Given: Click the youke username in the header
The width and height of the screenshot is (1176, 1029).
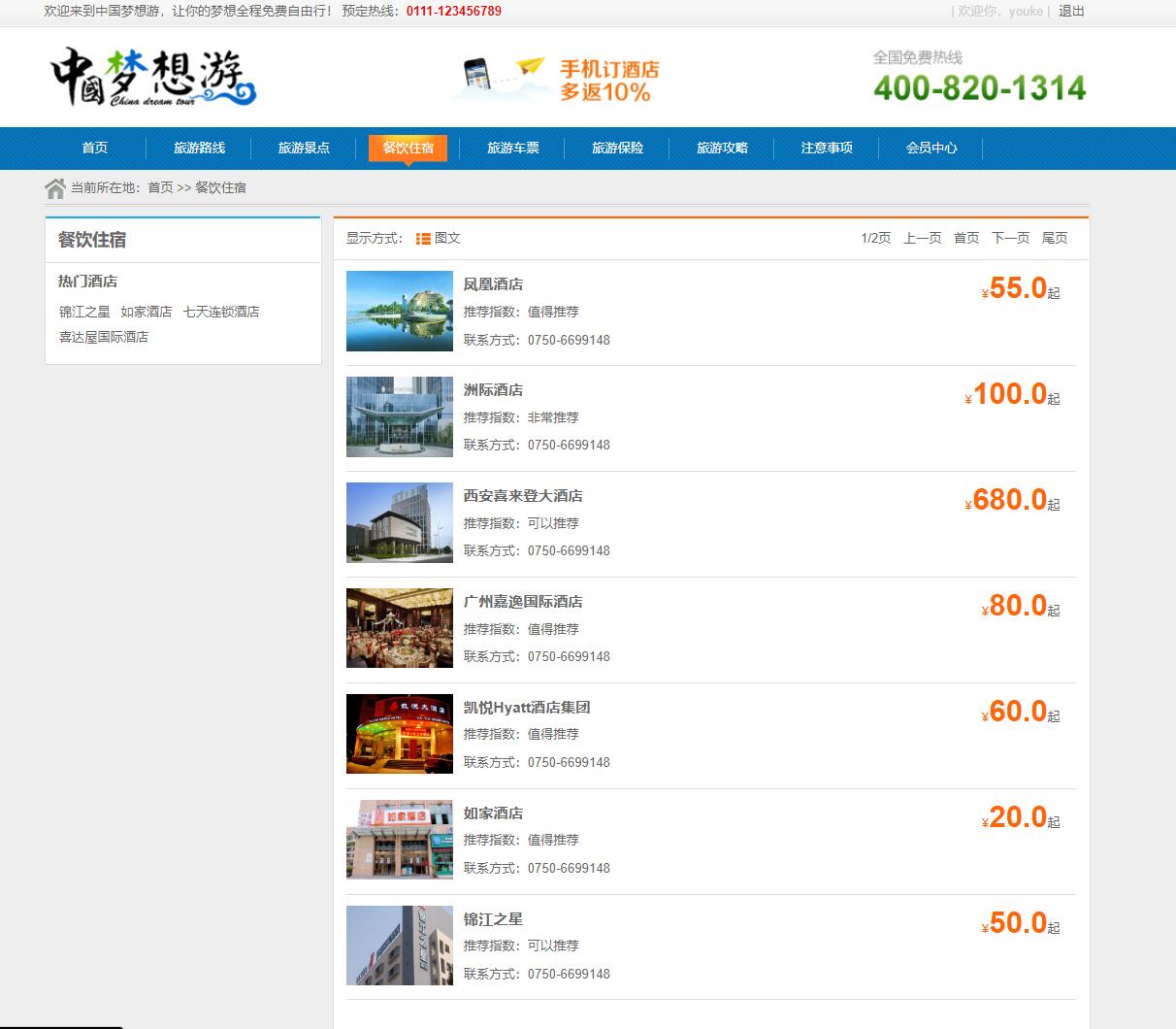Looking at the screenshot, I should 1026,12.
